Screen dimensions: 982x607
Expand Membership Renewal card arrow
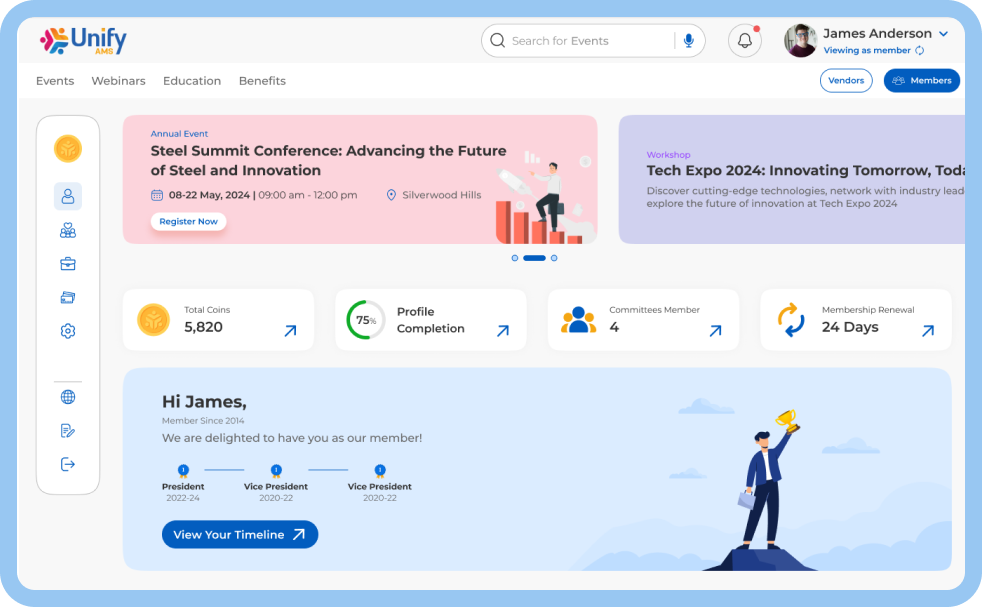[928, 331]
